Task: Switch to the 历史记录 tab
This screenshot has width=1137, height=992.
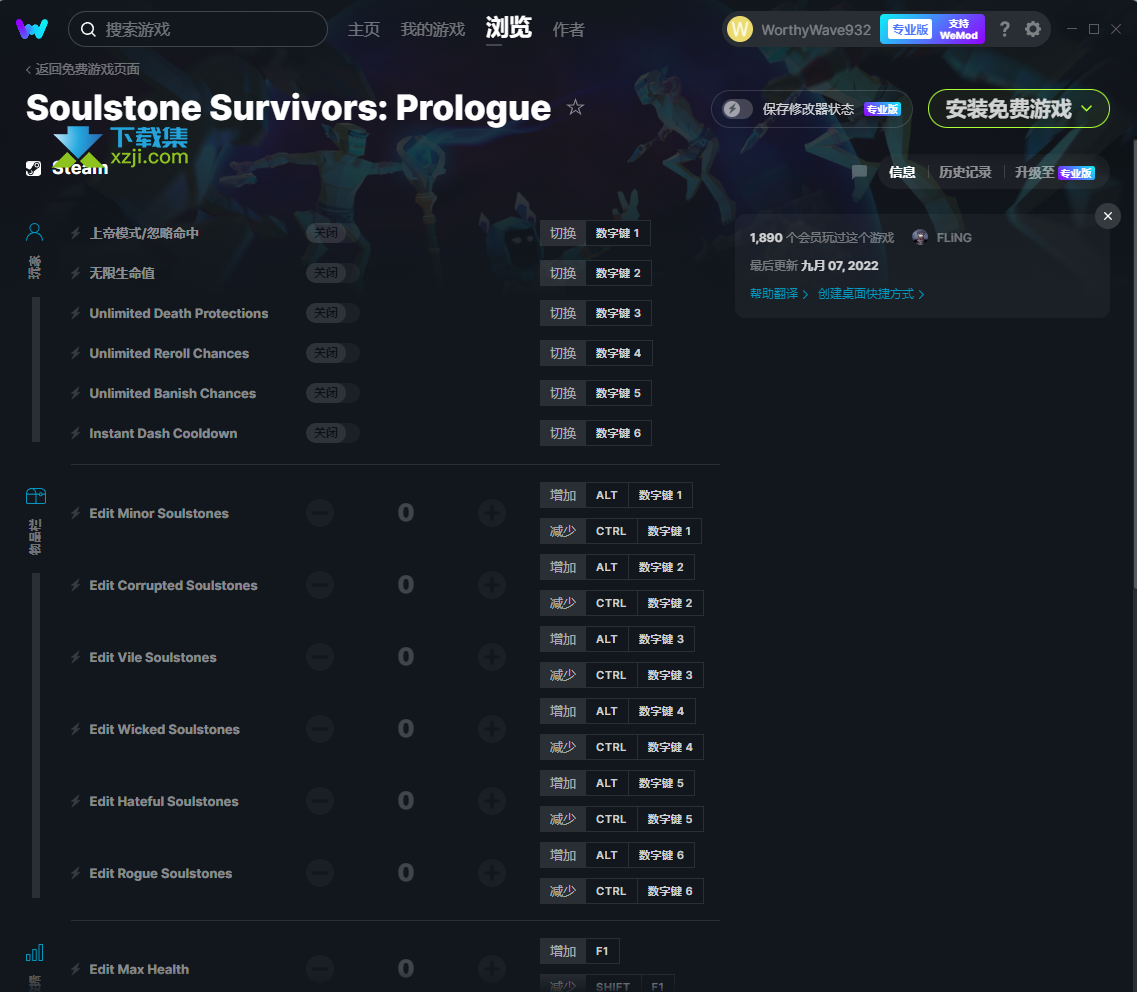Action: (x=964, y=172)
